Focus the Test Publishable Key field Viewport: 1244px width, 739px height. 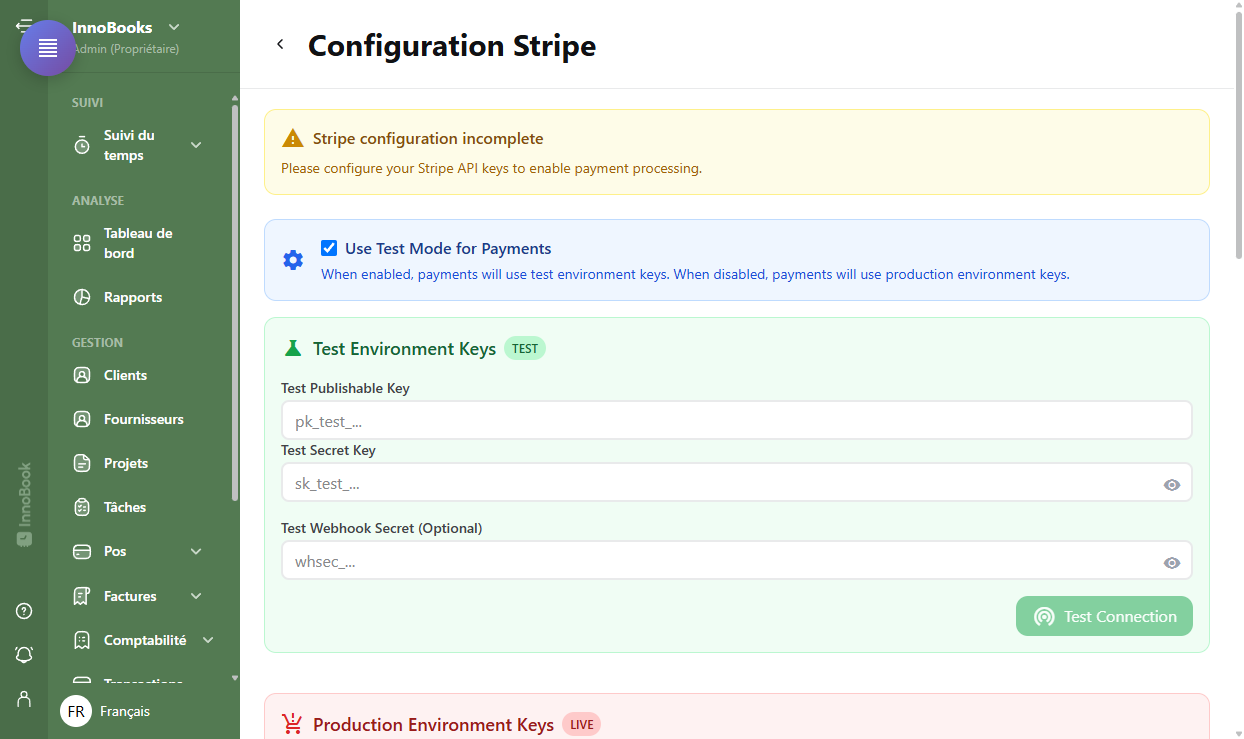coord(736,421)
